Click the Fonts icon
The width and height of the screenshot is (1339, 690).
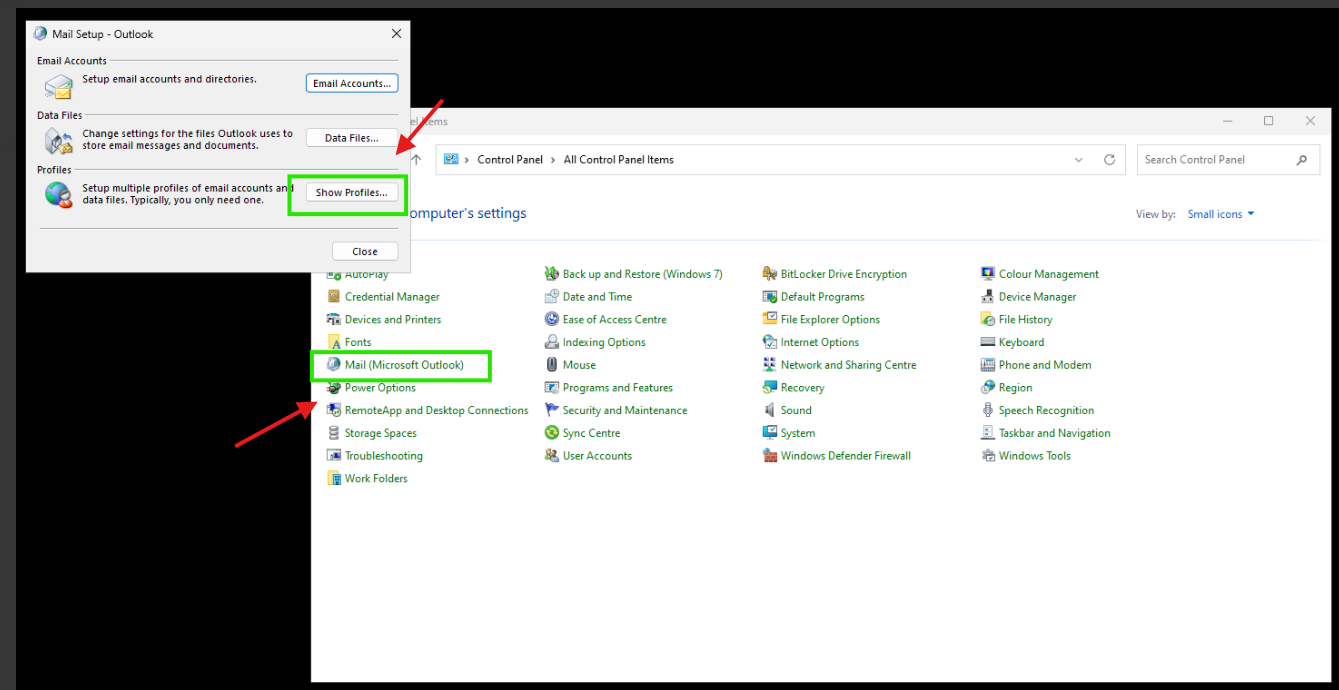(334, 342)
